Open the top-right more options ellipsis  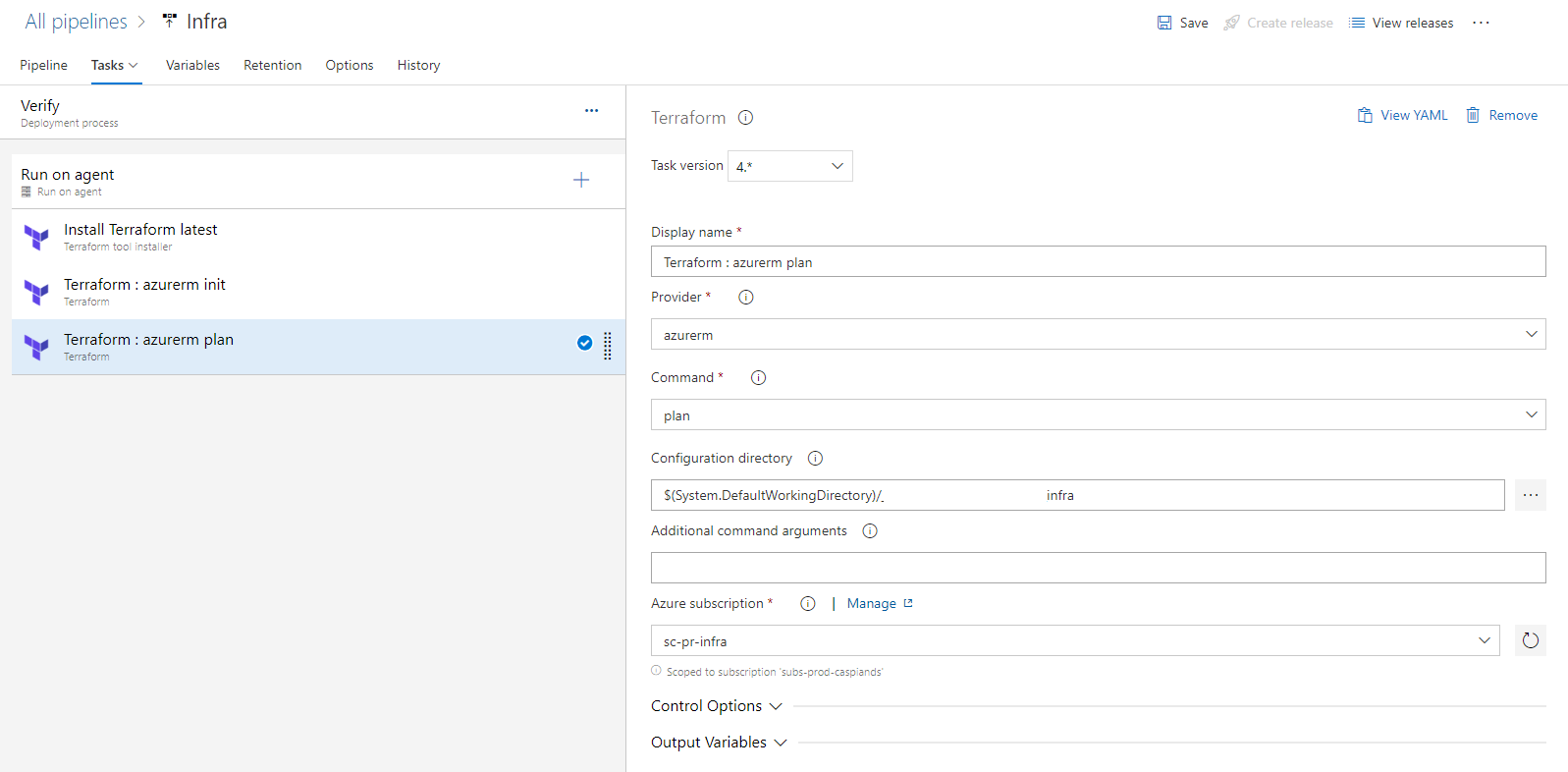coord(1482,23)
